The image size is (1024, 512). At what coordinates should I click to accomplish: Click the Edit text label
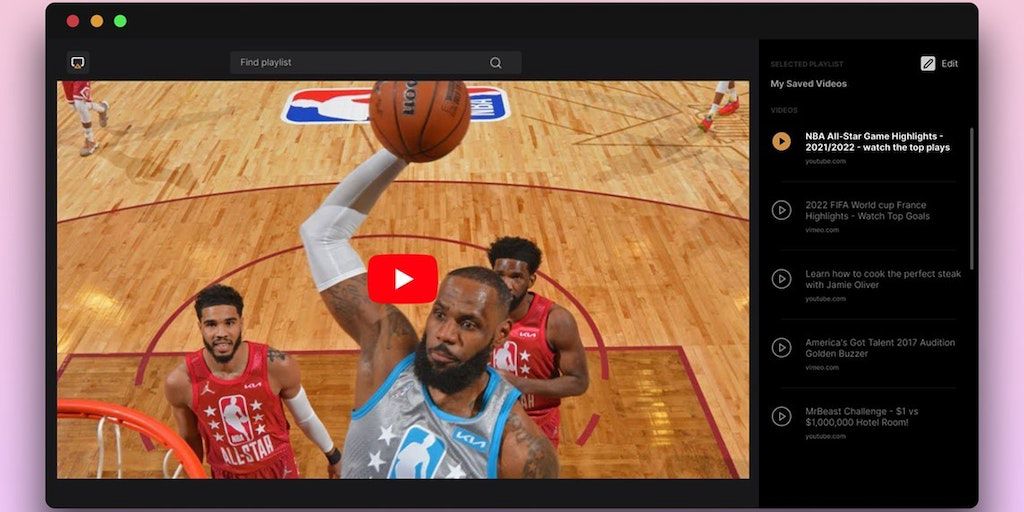(x=950, y=63)
